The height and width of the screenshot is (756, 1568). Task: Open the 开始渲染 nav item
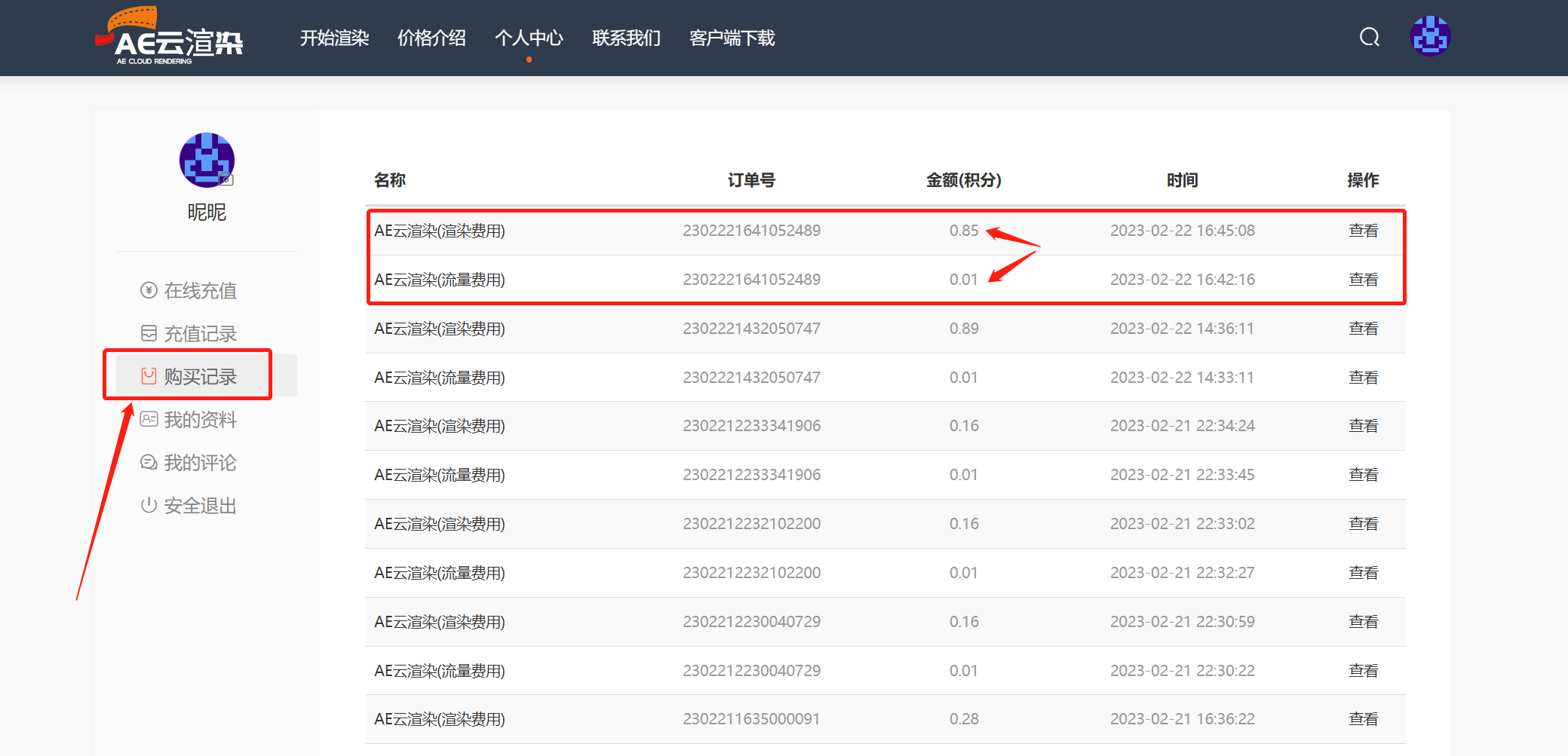click(x=334, y=38)
